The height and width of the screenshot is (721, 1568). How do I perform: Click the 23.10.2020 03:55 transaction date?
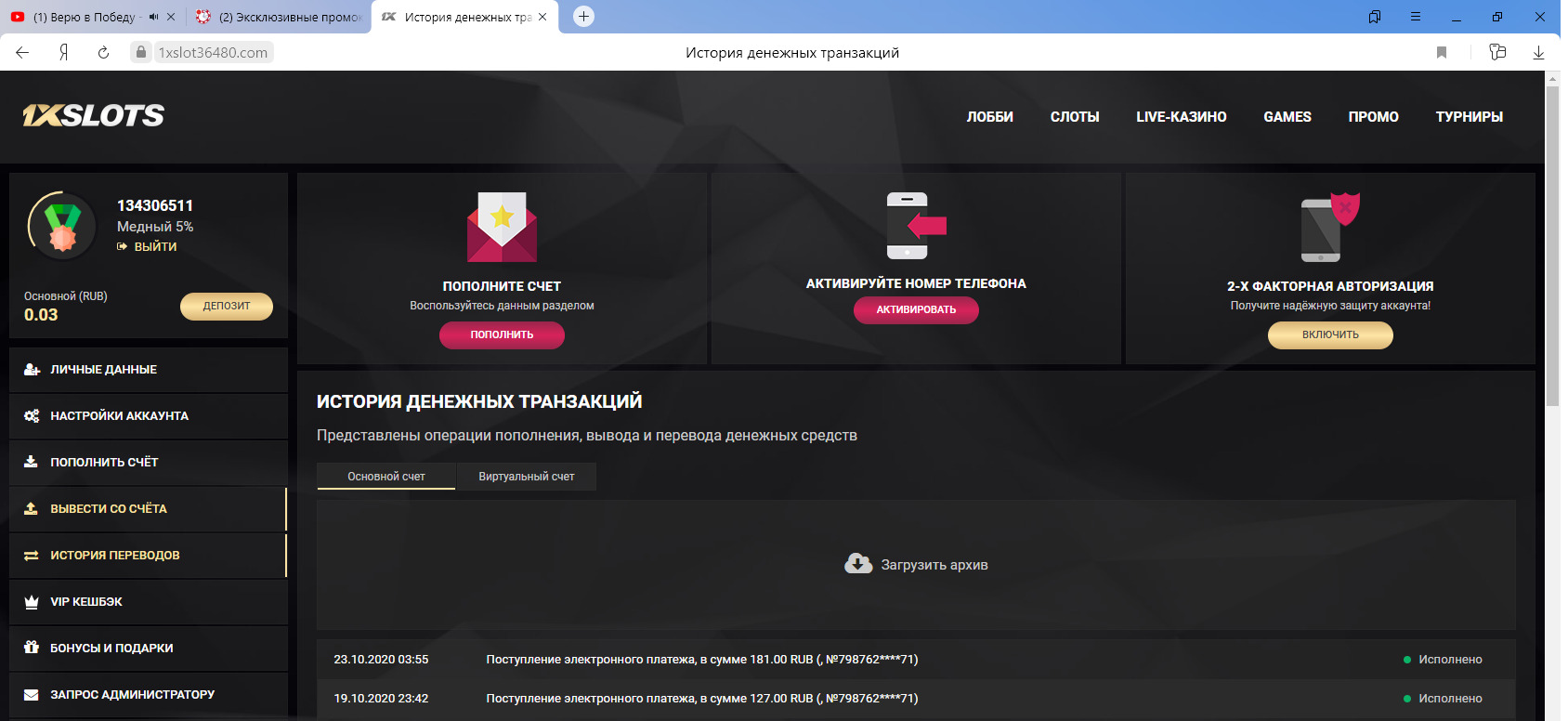point(381,660)
